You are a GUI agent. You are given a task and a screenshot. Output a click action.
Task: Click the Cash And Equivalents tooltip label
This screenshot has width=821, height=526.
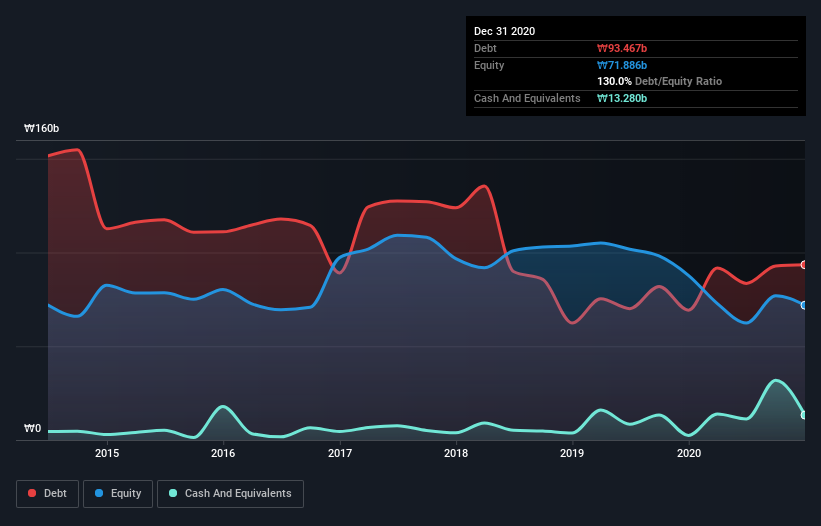(527, 98)
